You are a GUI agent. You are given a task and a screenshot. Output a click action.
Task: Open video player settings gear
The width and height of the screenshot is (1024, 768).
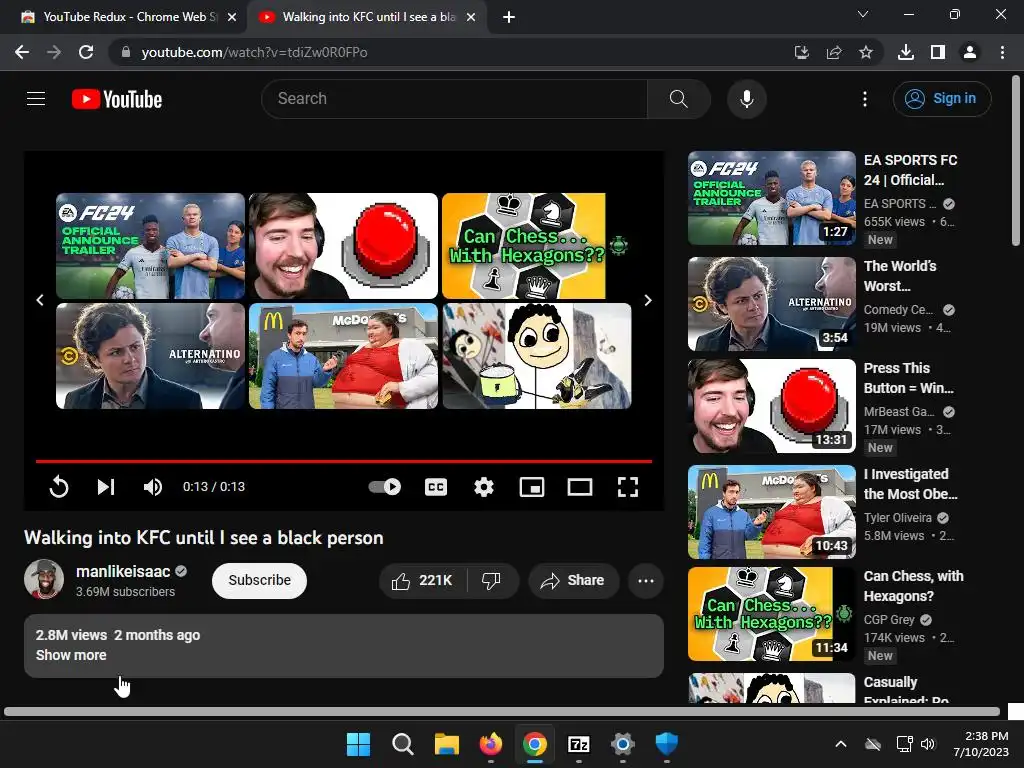(x=484, y=487)
